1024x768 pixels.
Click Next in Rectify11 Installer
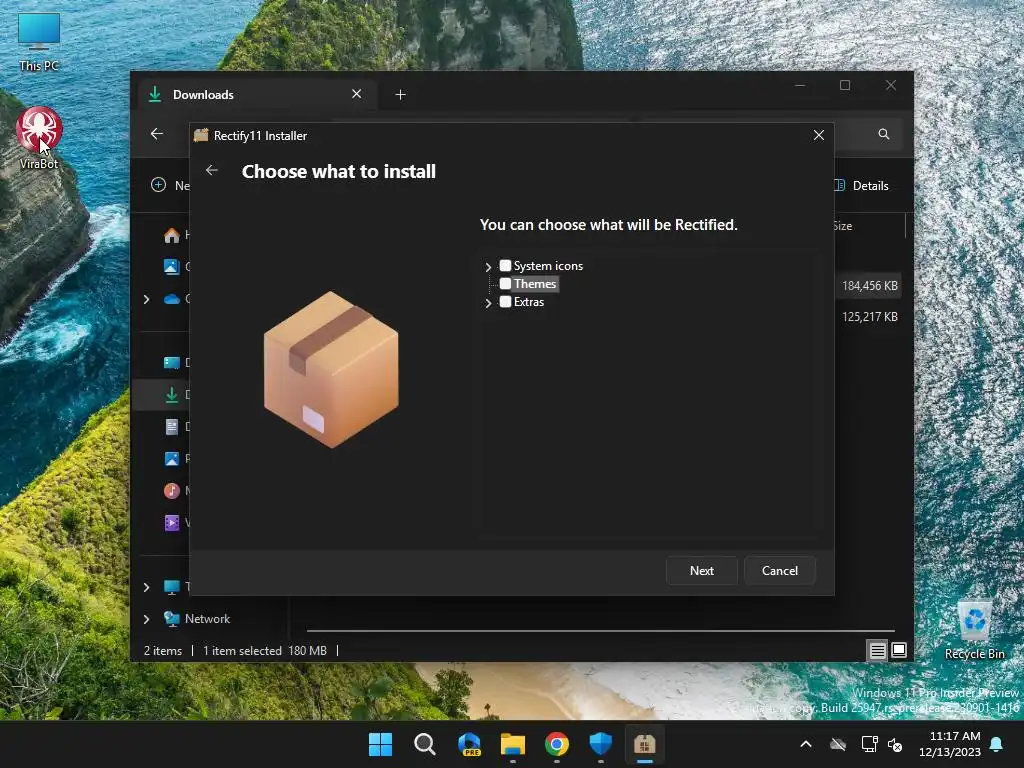pyautogui.click(x=701, y=571)
